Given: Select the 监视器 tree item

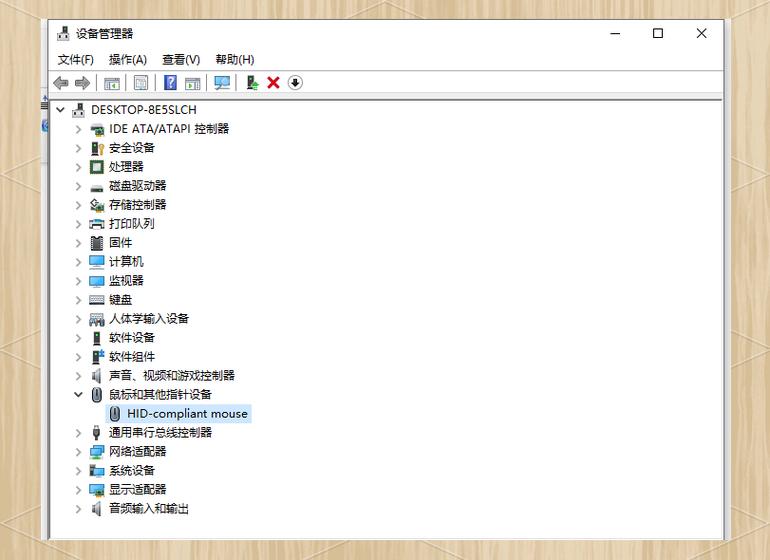Looking at the screenshot, I should (x=126, y=281).
